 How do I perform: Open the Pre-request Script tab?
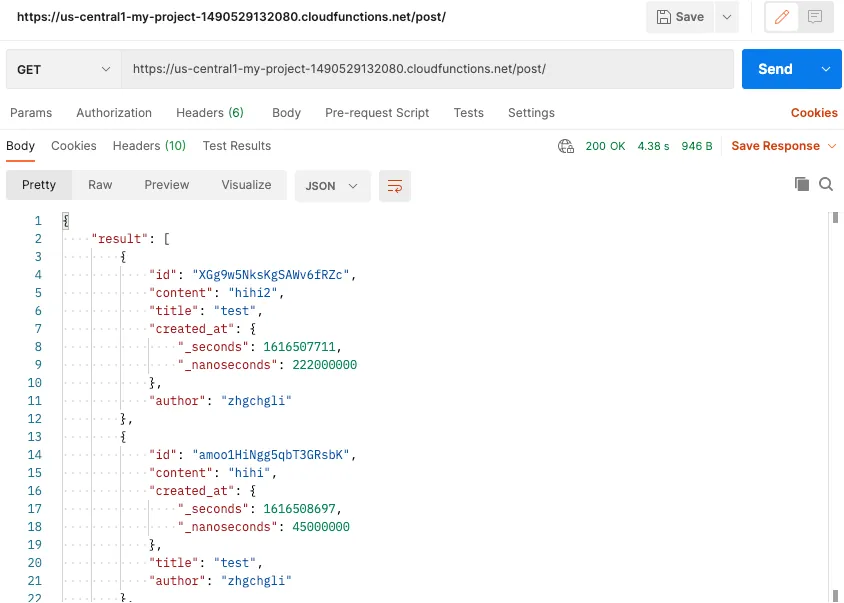tap(377, 113)
